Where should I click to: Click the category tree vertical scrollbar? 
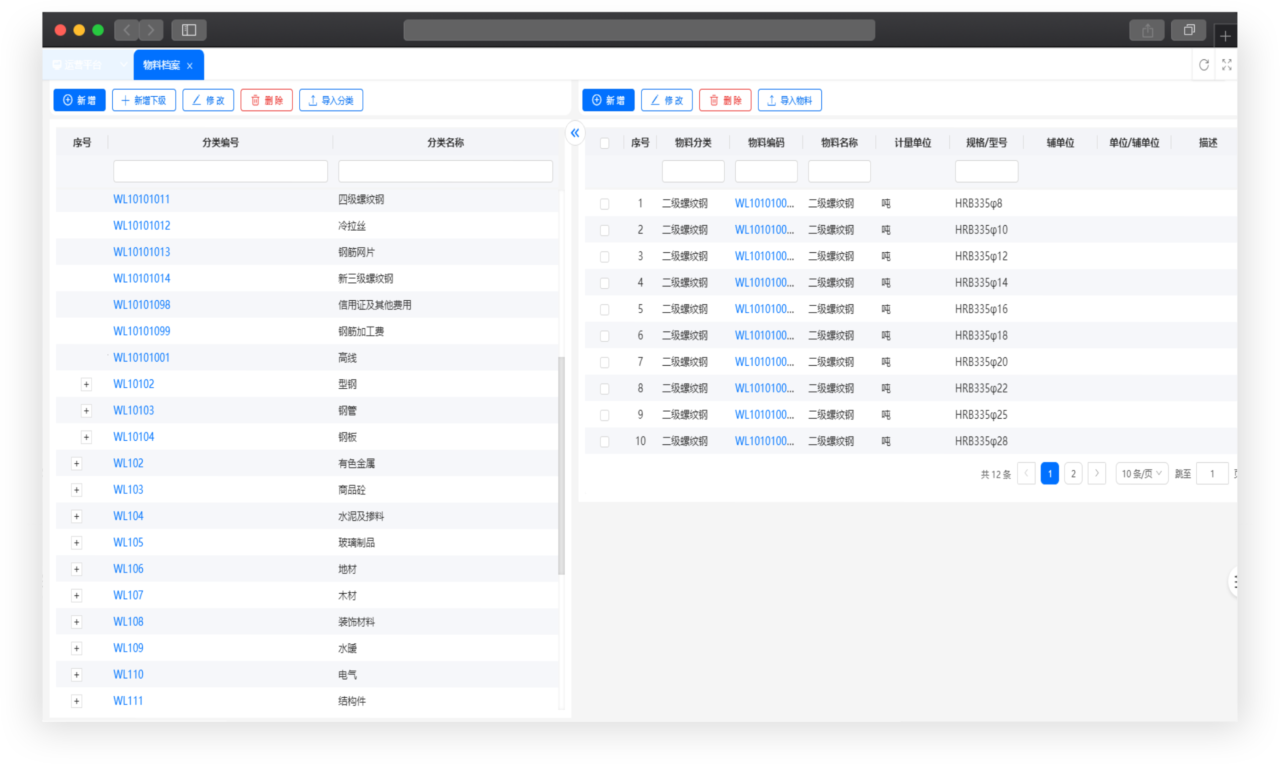pos(561,466)
